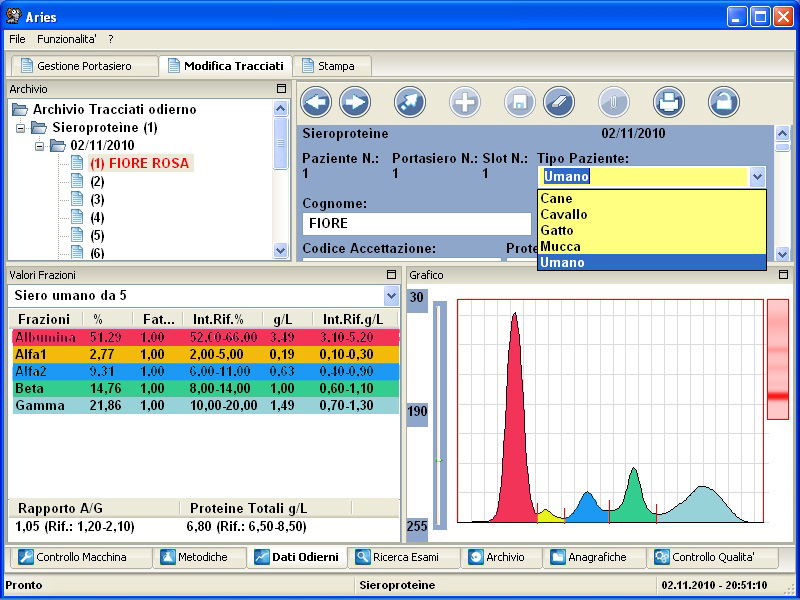Click the Proteine Totali g/L header
Screen dimensions: 800x600
[x=265, y=508]
